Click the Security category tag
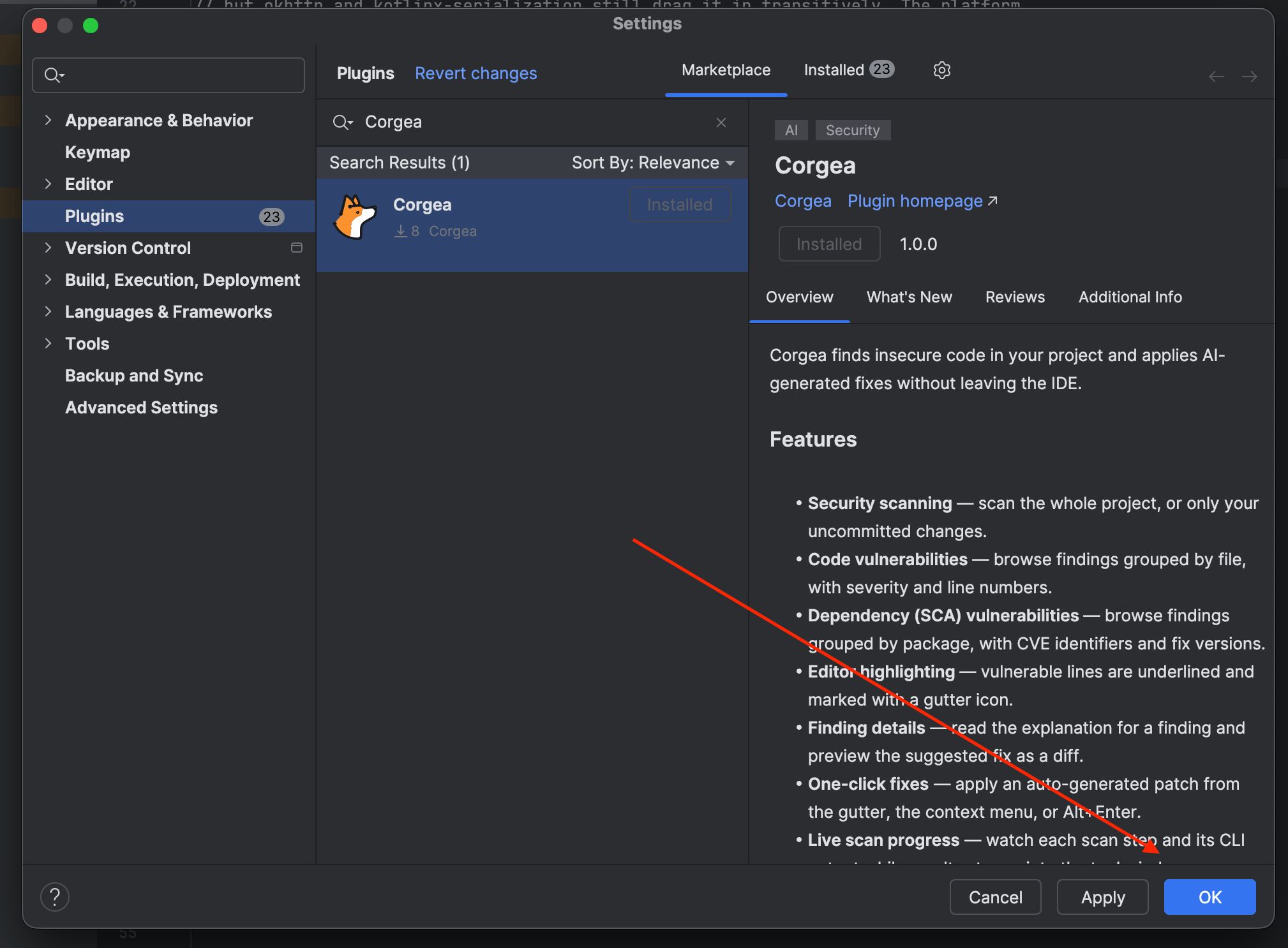 click(853, 130)
